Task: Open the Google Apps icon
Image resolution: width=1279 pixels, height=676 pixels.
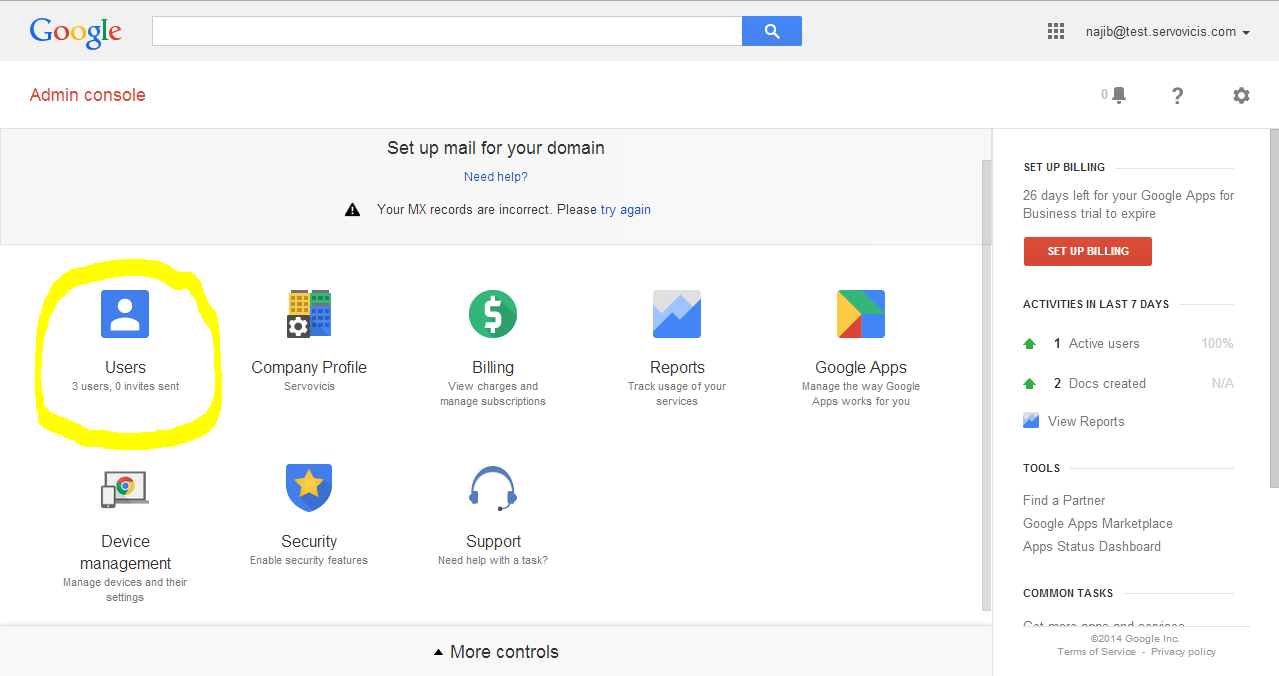Action: tap(861, 314)
